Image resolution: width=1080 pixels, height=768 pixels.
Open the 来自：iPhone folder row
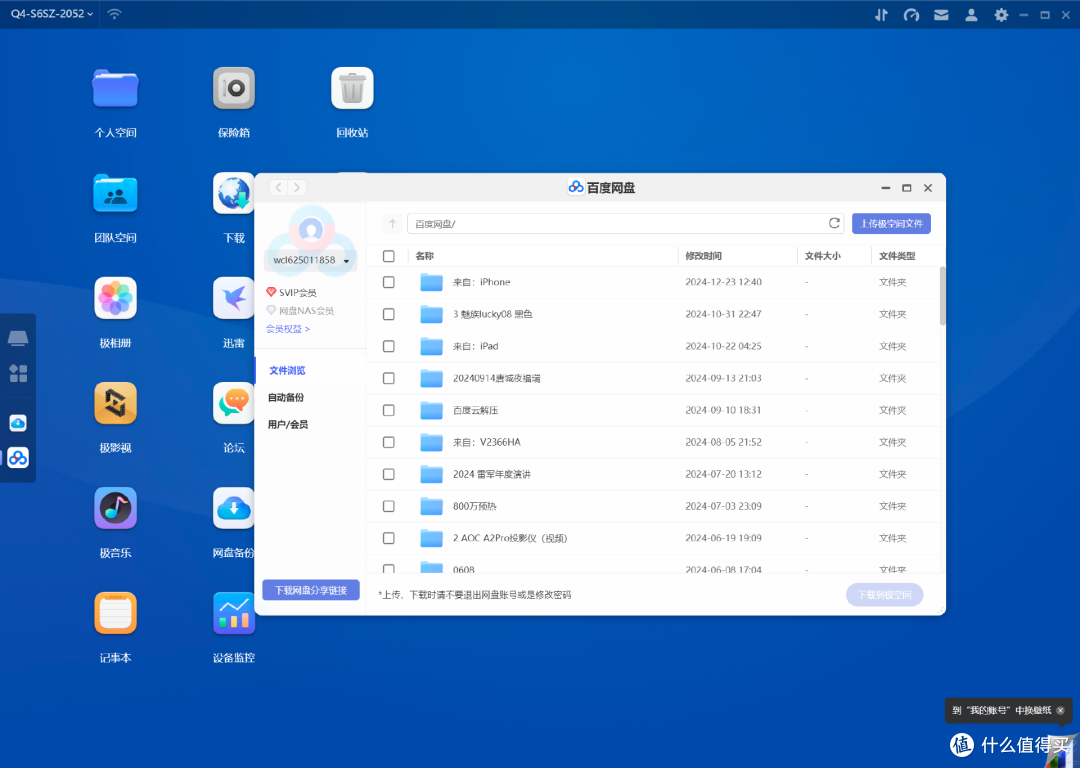[x=653, y=282]
